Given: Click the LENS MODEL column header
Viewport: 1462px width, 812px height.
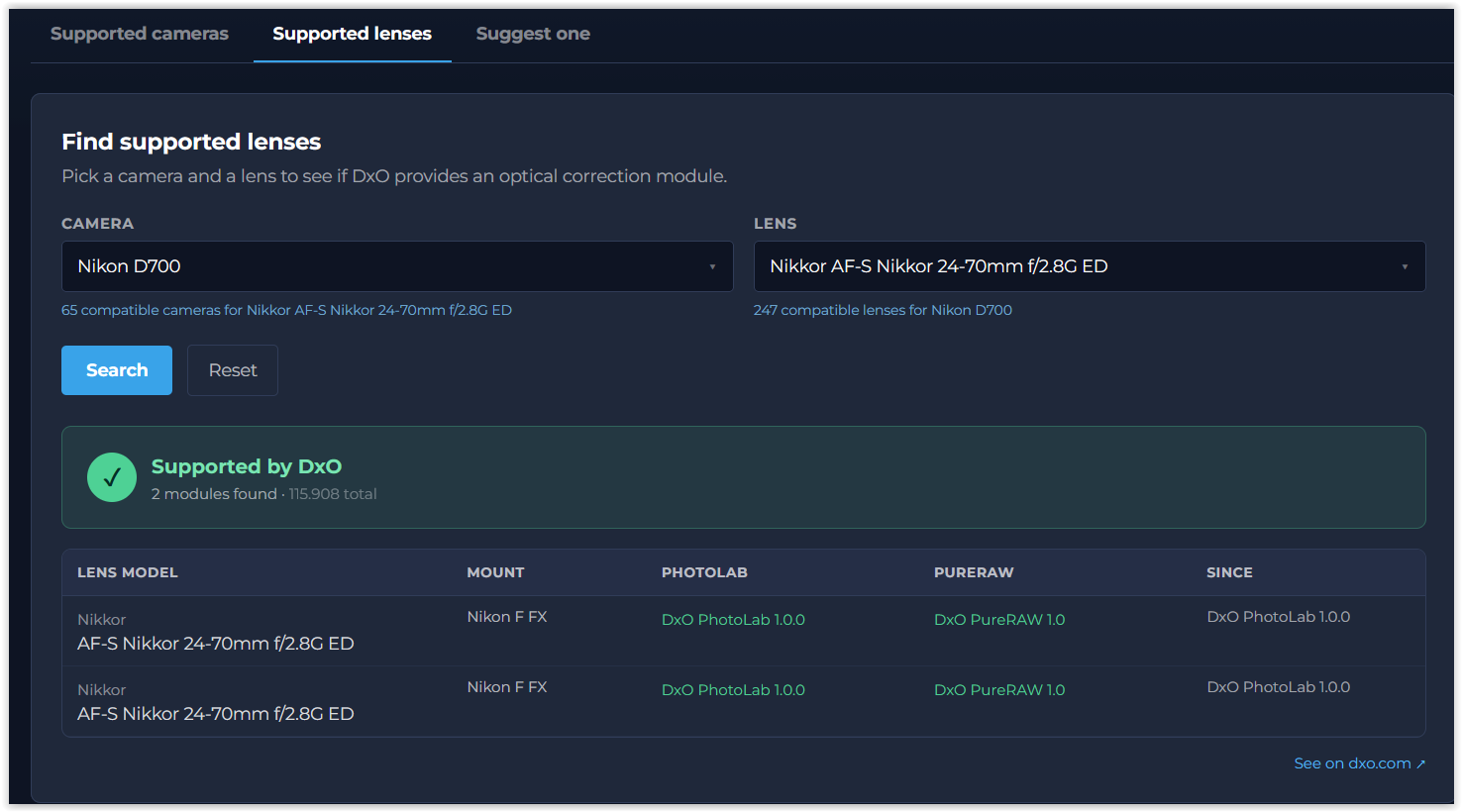Looking at the screenshot, I should tap(128, 572).
